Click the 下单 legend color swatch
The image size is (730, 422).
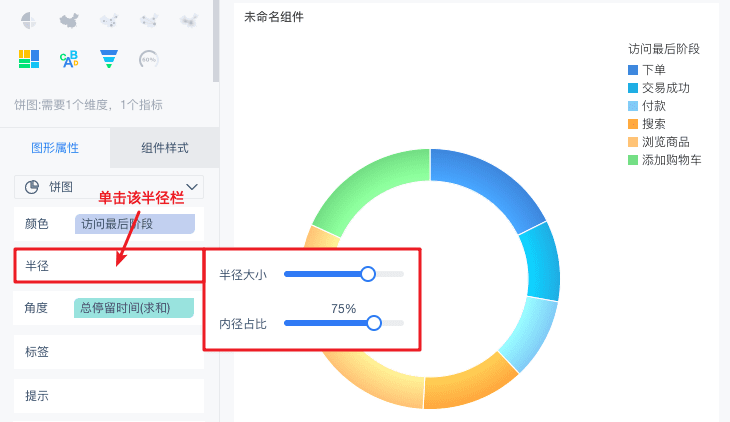coord(633,70)
